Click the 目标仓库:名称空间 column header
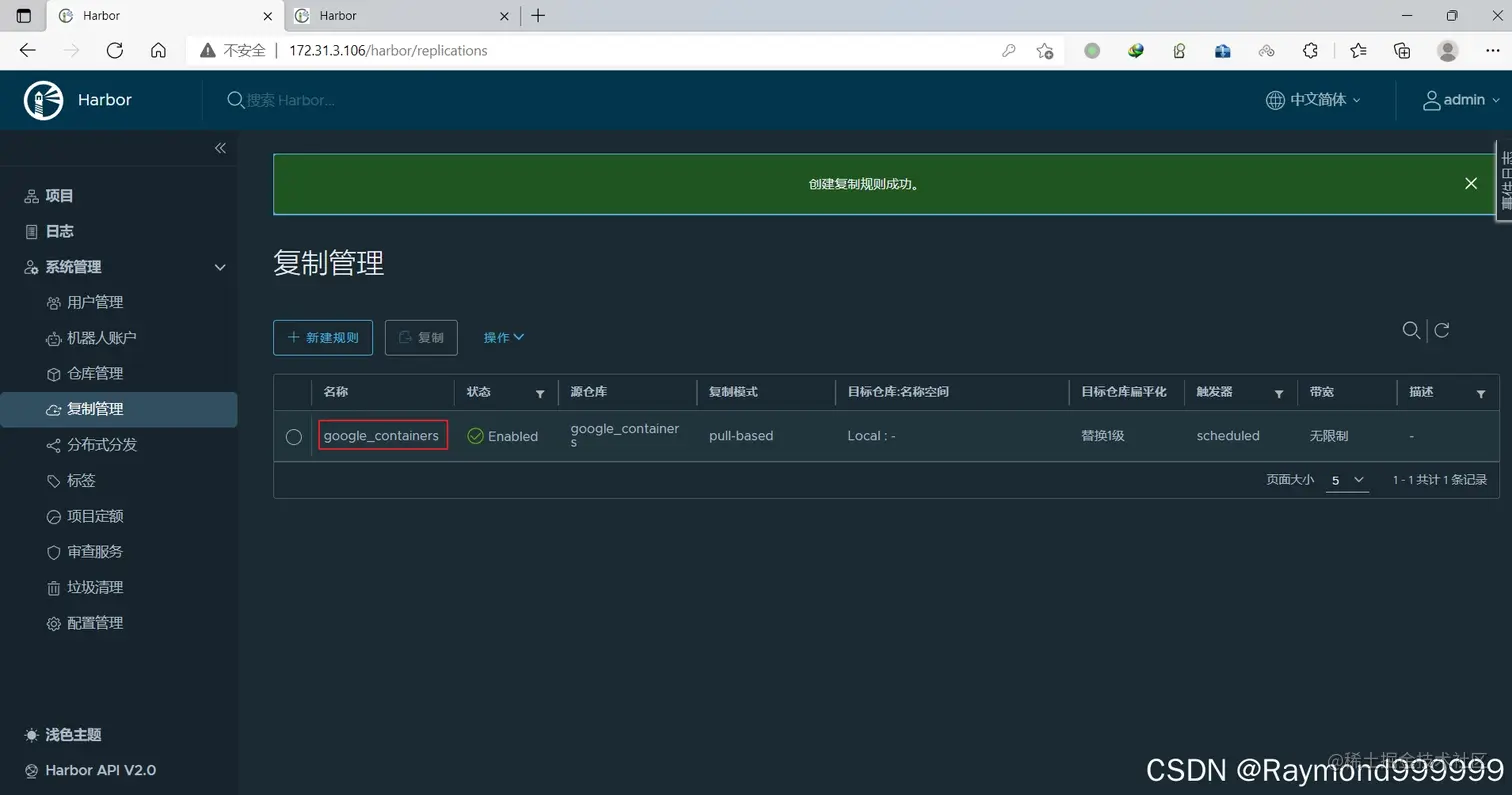The width and height of the screenshot is (1512, 795). (898, 392)
